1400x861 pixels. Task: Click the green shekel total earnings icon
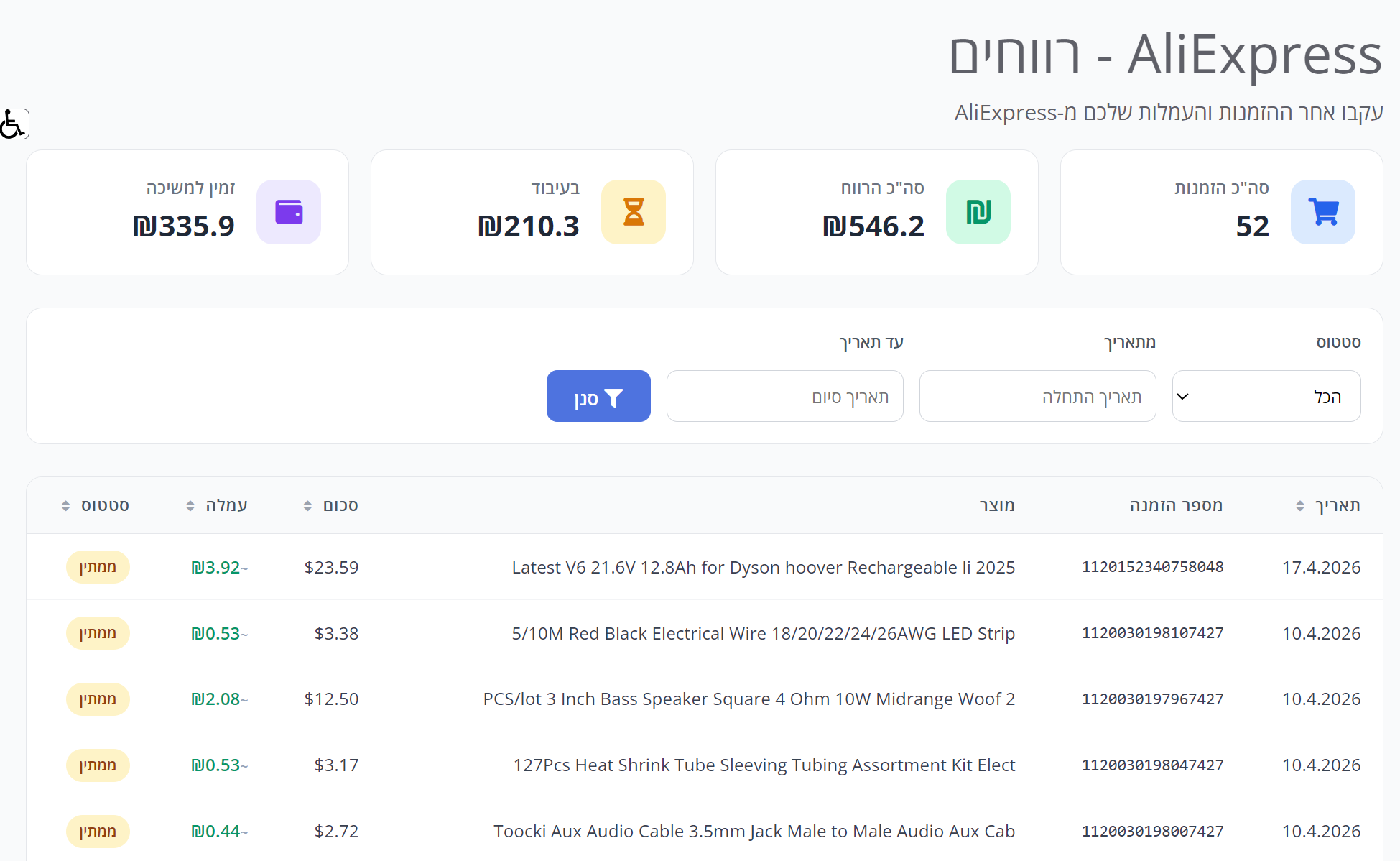pyautogui.click(x=978, y=212)
